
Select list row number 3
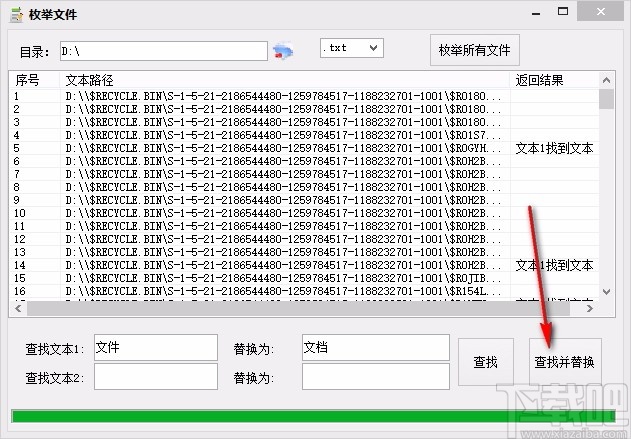tap(304, 122)
